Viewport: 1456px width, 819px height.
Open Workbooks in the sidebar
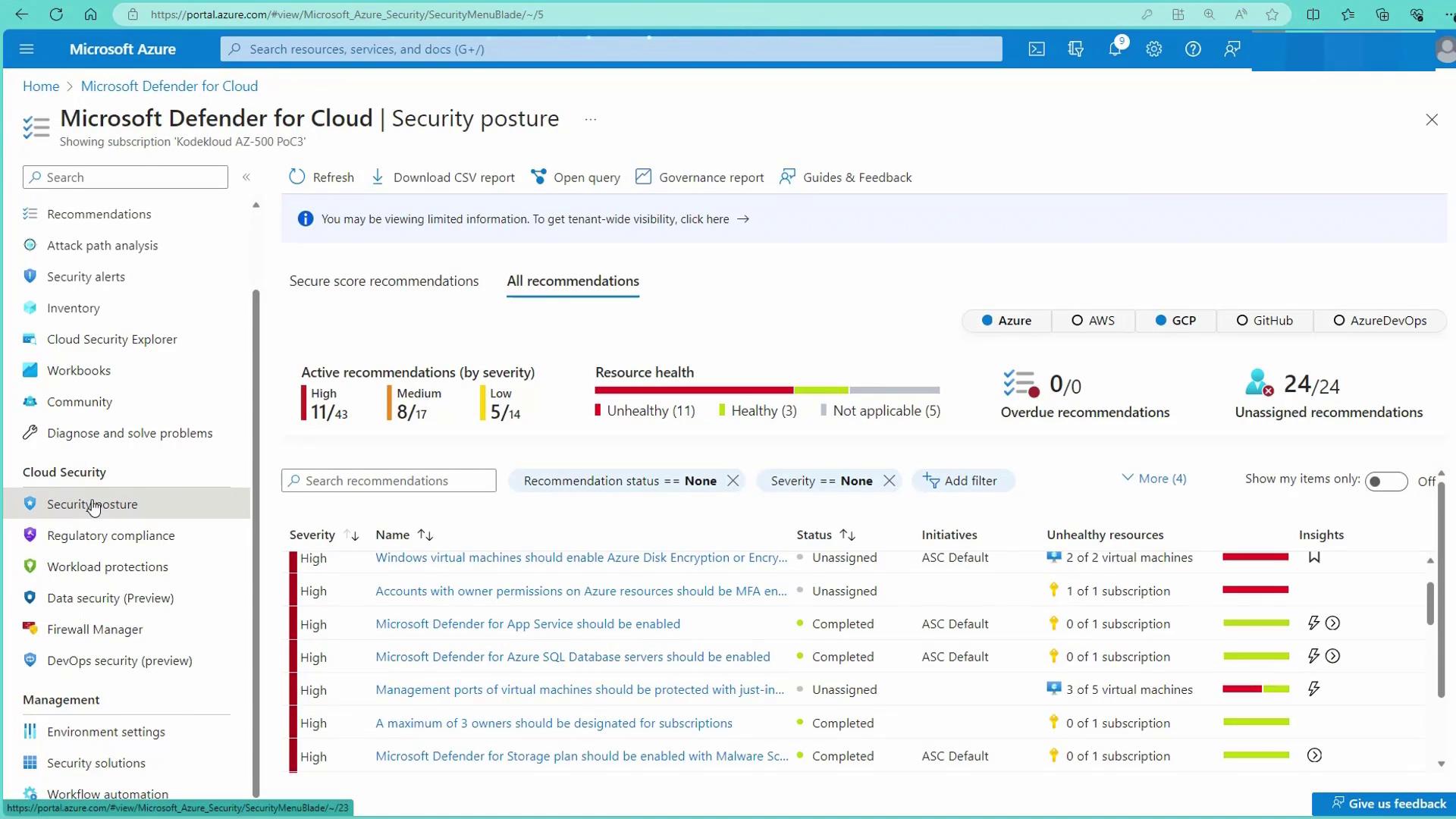point(78,371)
